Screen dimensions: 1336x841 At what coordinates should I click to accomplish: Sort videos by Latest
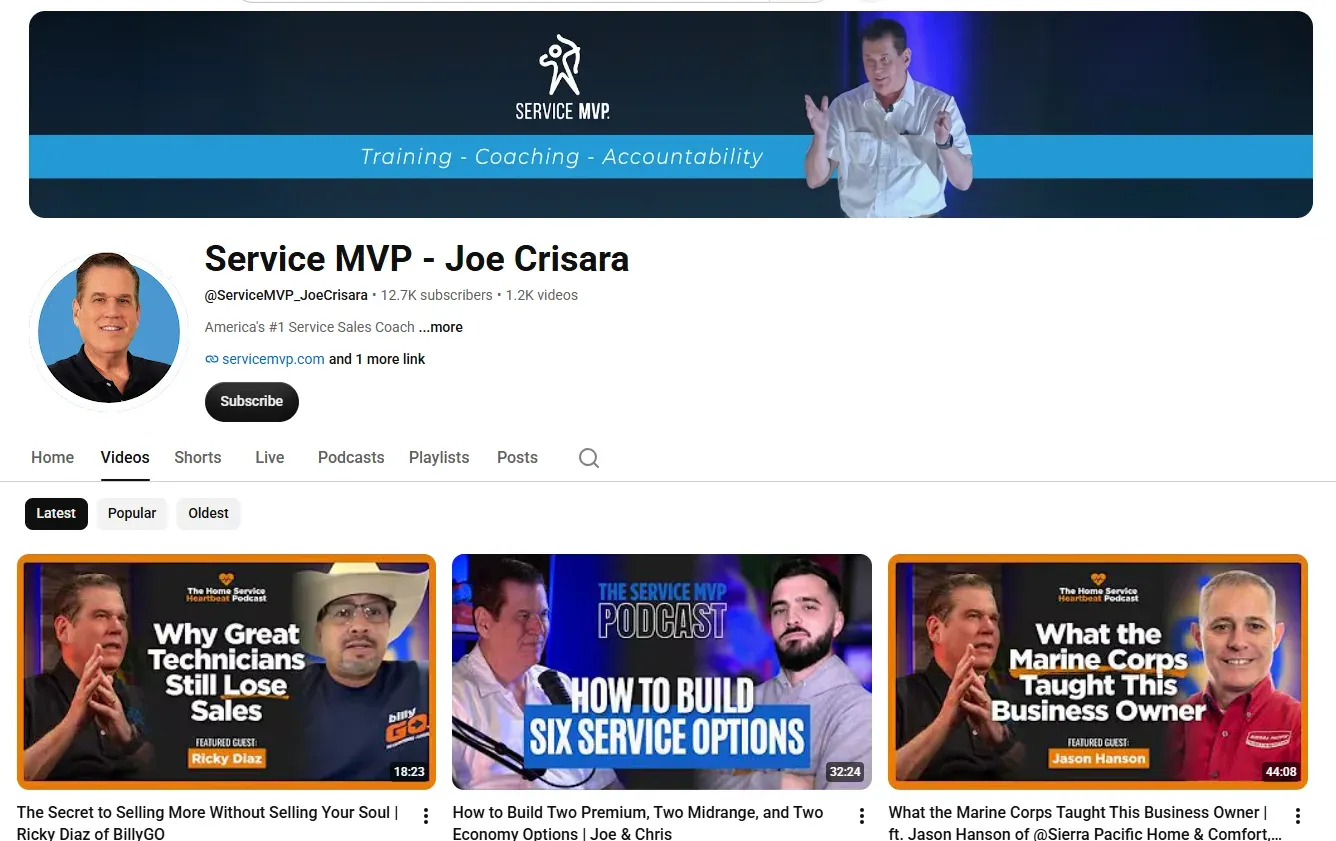[56, 513]
